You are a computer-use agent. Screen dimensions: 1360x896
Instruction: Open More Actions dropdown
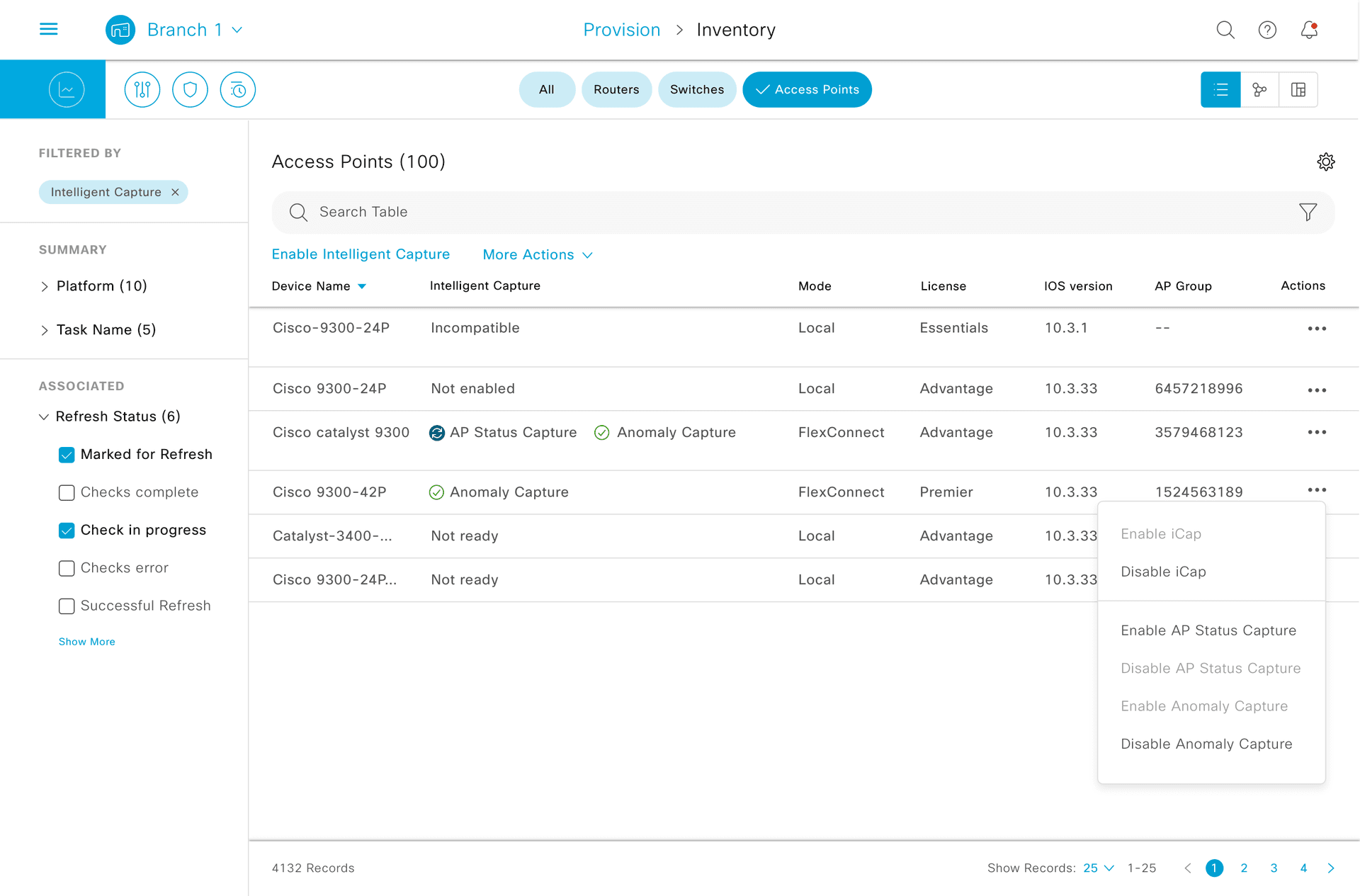(537, 255)
